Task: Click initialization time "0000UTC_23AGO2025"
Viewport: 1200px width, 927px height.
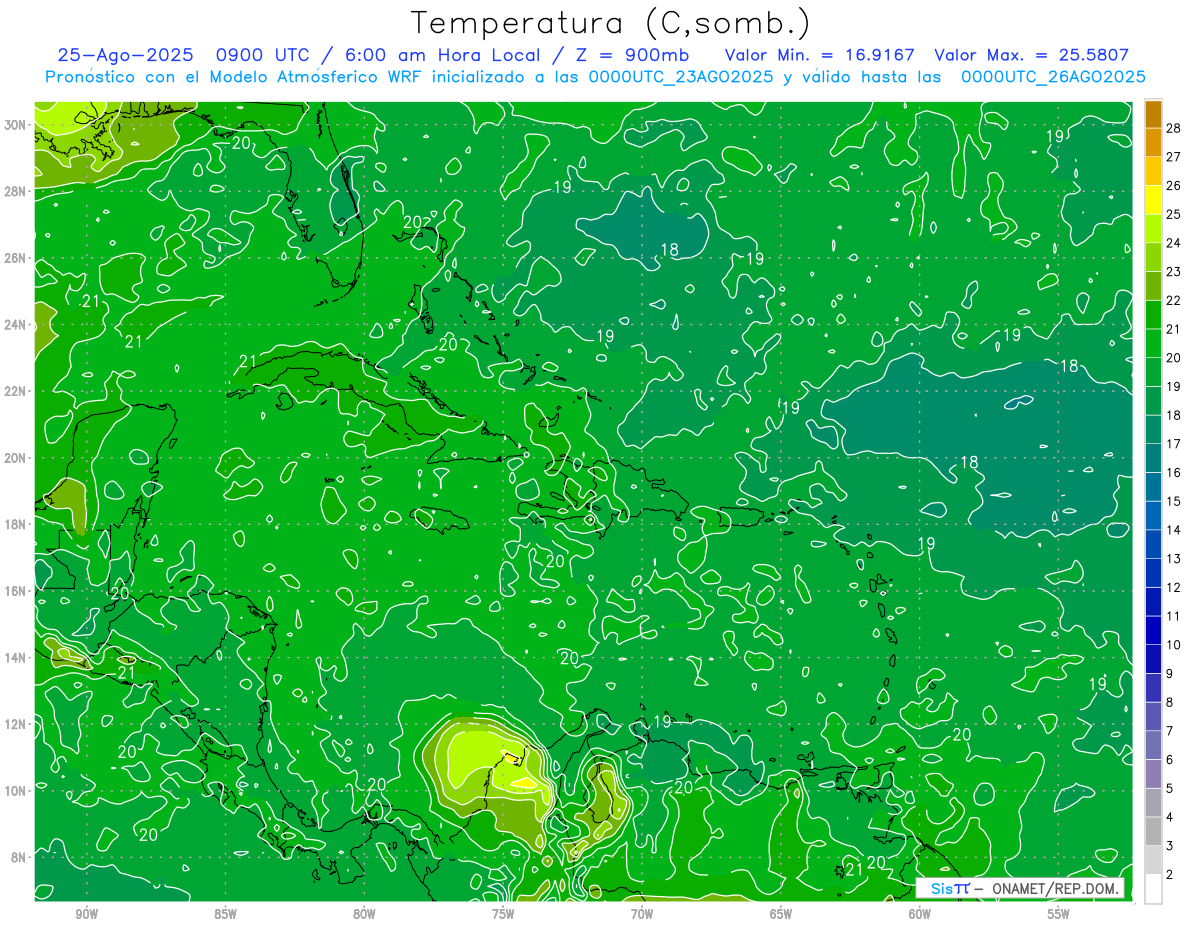Action: [680, 77]
